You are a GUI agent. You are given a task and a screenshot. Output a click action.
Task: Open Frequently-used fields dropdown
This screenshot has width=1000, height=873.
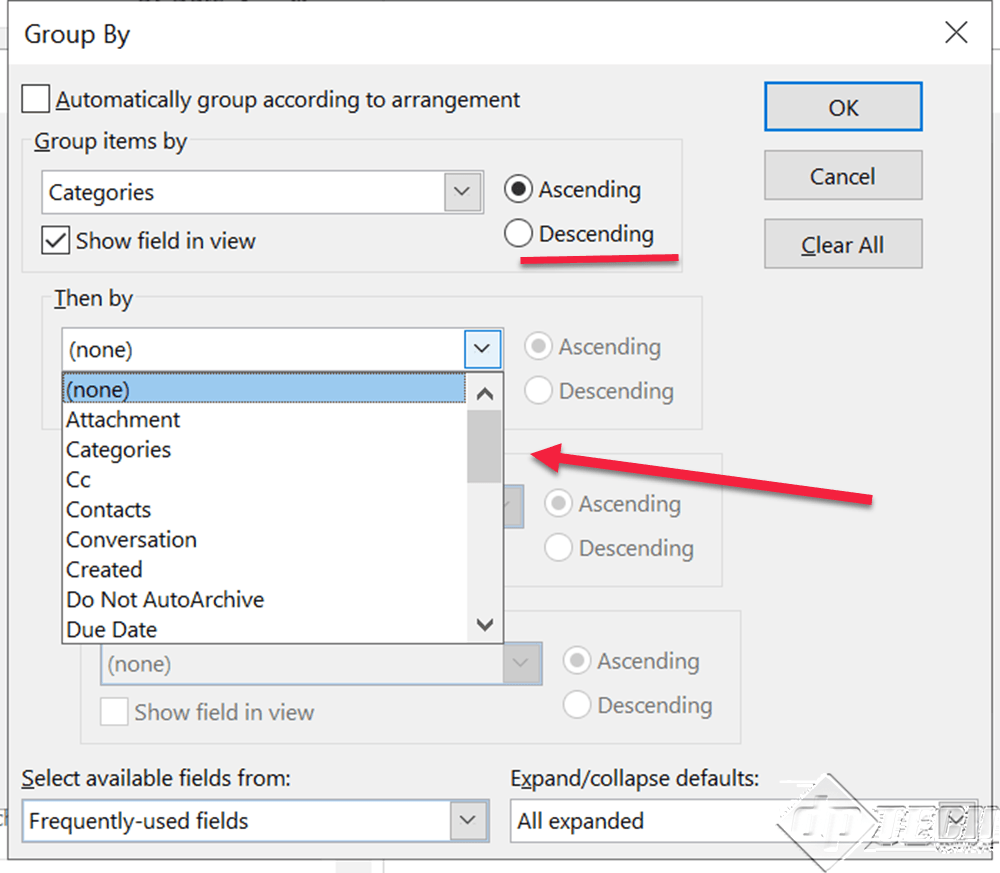pyautogui.click(x=467, y=820)
